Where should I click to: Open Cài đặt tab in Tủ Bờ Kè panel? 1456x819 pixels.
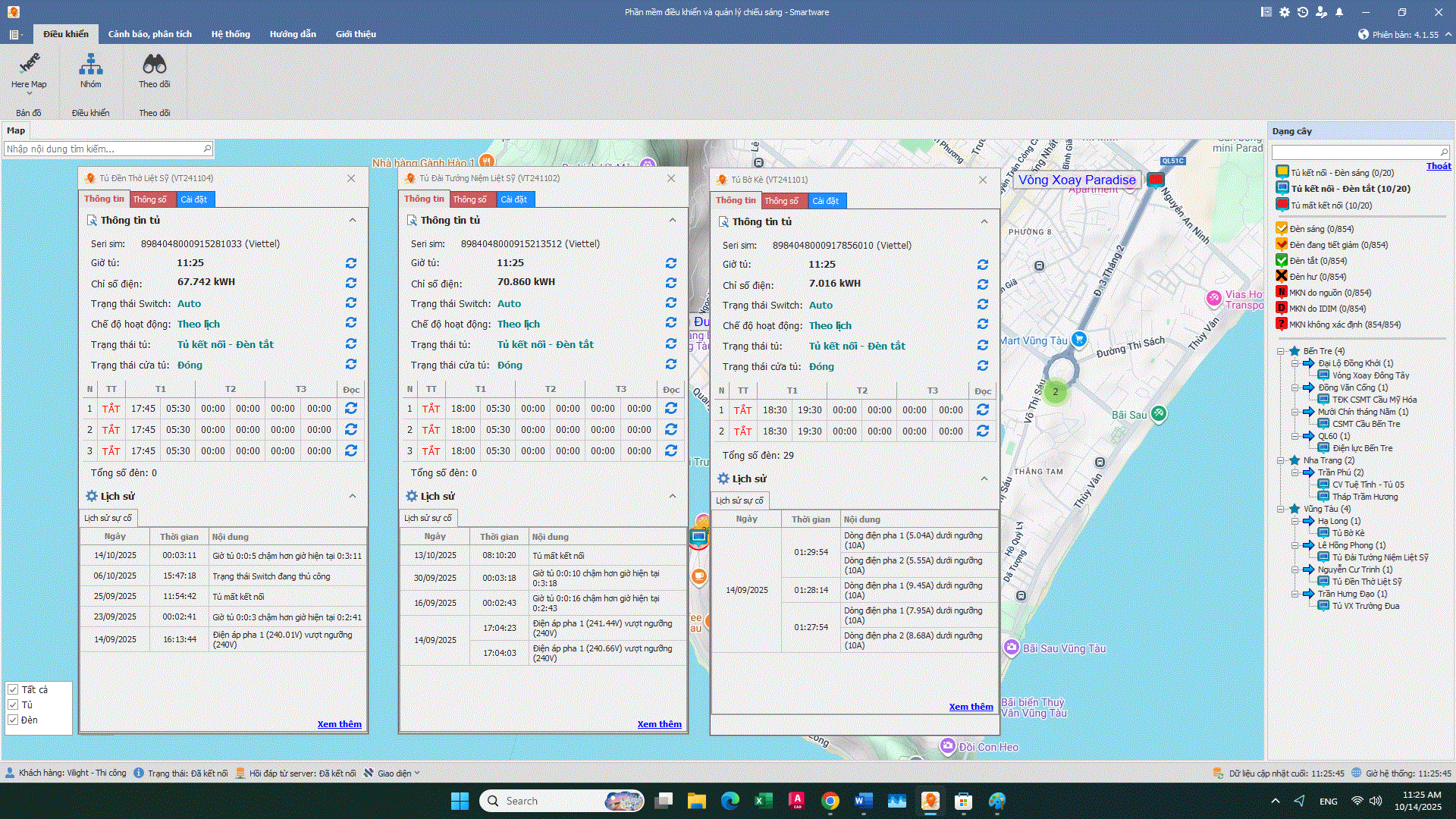point(825,201)
